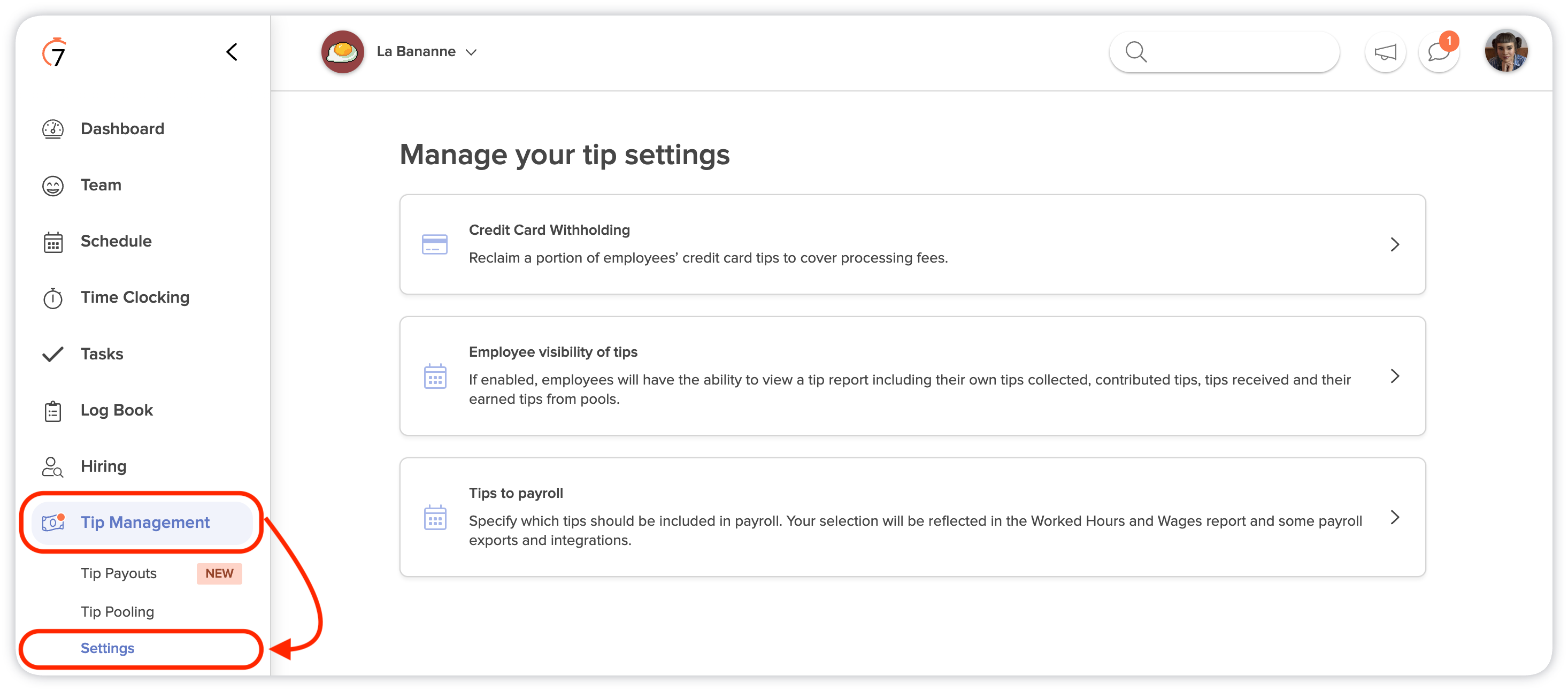
Task: Select Tip Management in sidebar
Action: 142,523
